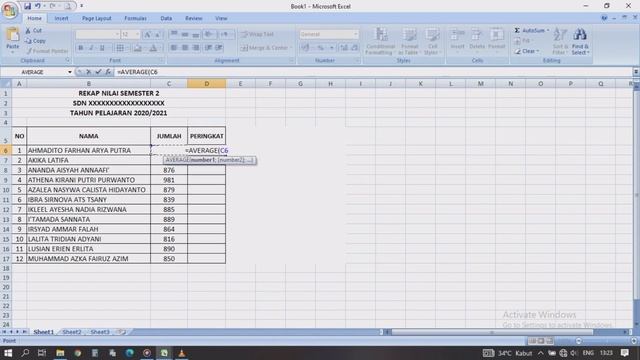640x360 pixels.
Task: Toggle Wrap Text
Action: pos(258,34)
